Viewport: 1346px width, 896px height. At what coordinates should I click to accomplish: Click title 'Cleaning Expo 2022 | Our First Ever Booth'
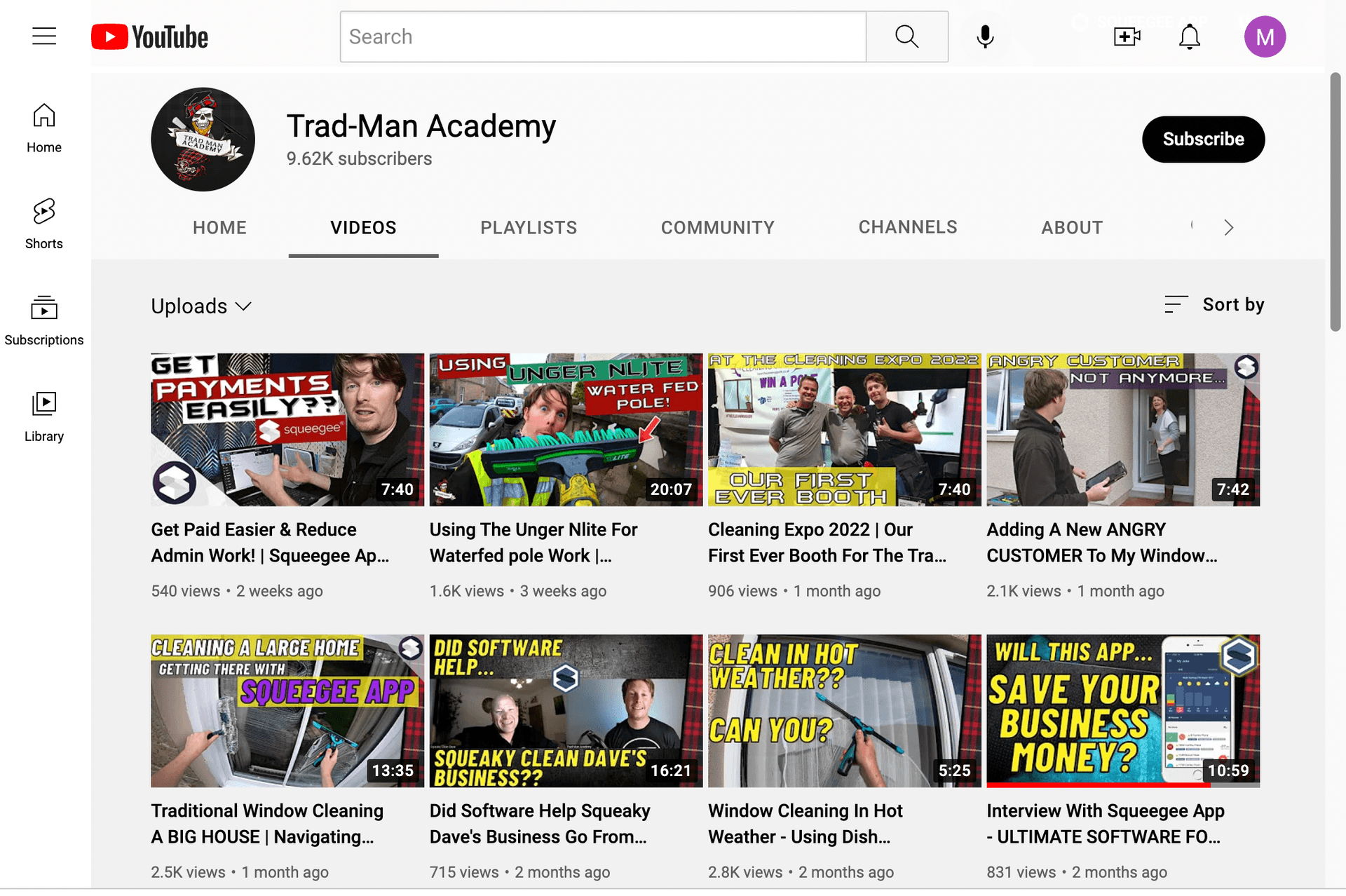(827, 543)
